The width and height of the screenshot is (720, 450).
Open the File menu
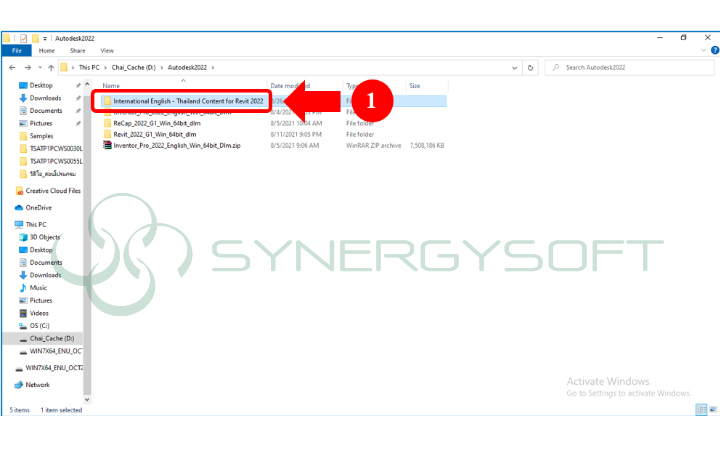click(17, 50)
